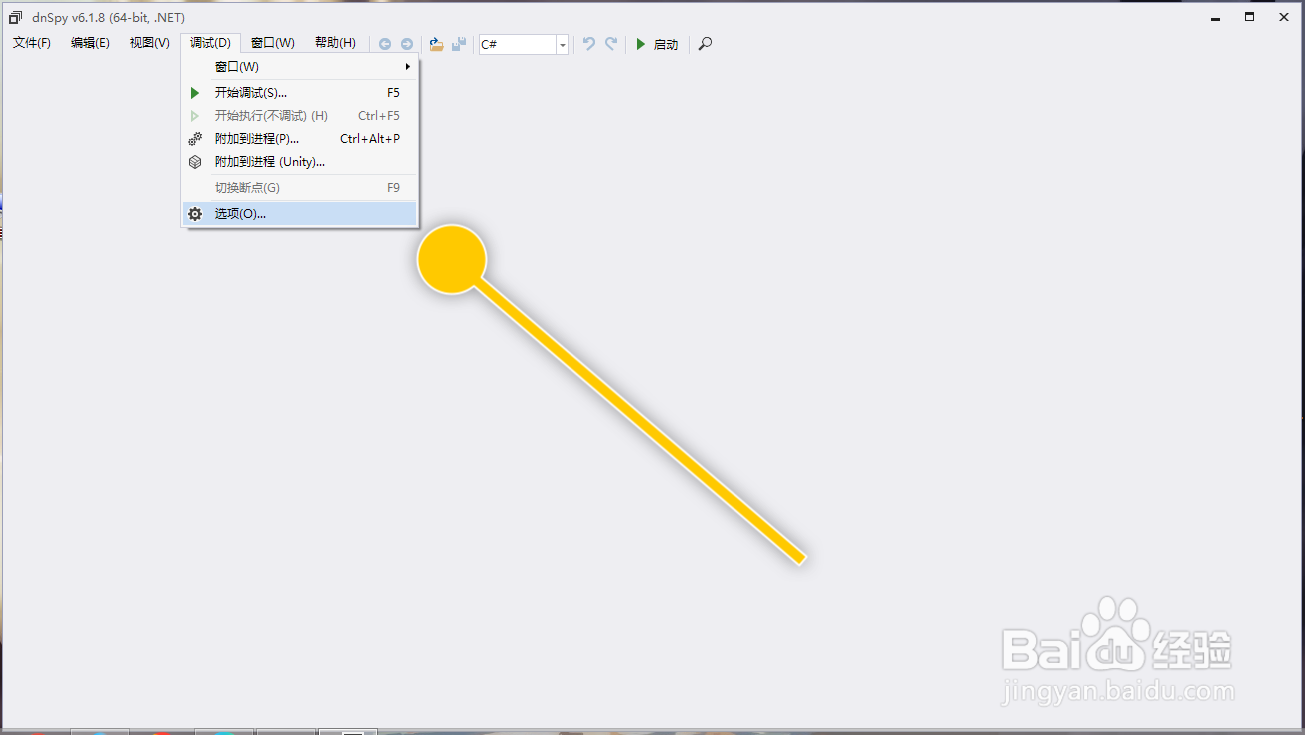Close the dnSpy window
The height and width of the screenshot is (735, 1305).
1284,17
